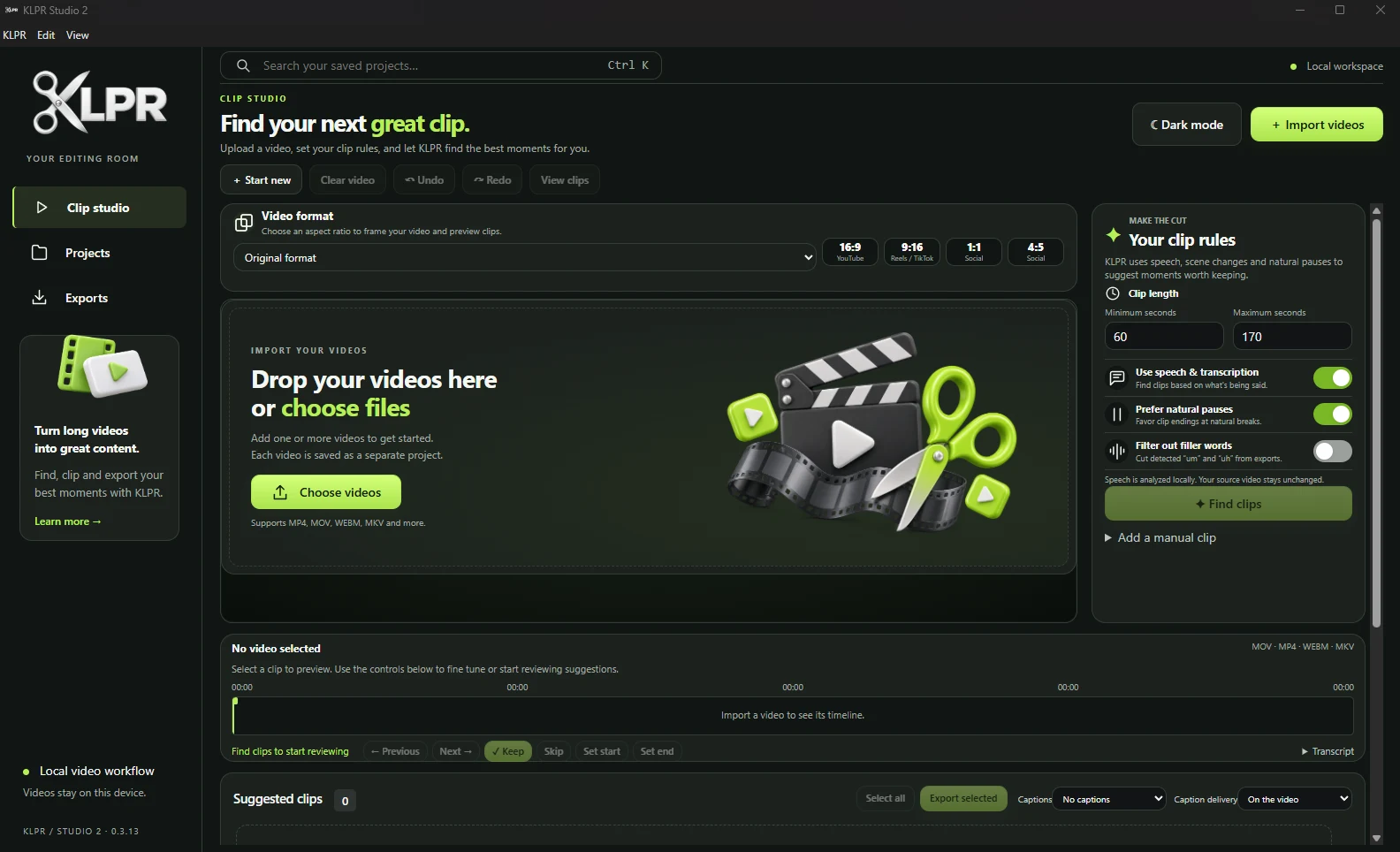The height and width of the screenshot is (852, 1400).
Task: Select the 4:5 Social aspect ratio
Action: point(1036,252)
